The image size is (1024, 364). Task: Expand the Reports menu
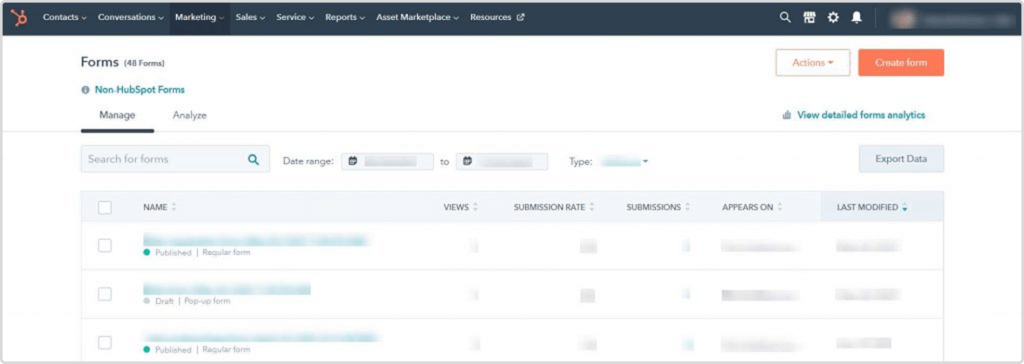[x=345, y=18]
